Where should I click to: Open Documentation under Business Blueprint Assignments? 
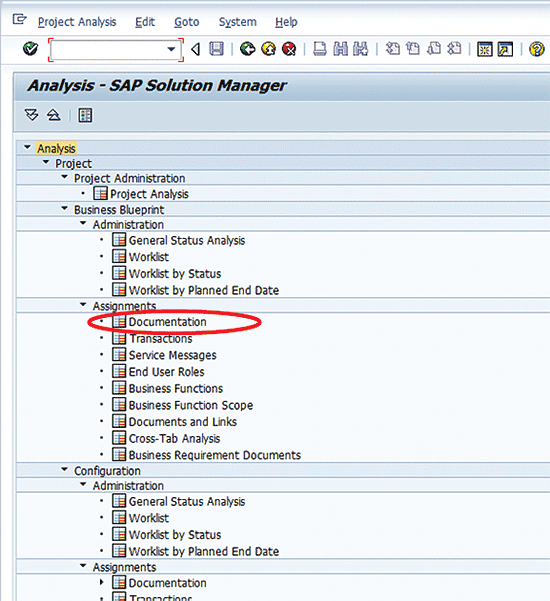click(x=167, y=322)
